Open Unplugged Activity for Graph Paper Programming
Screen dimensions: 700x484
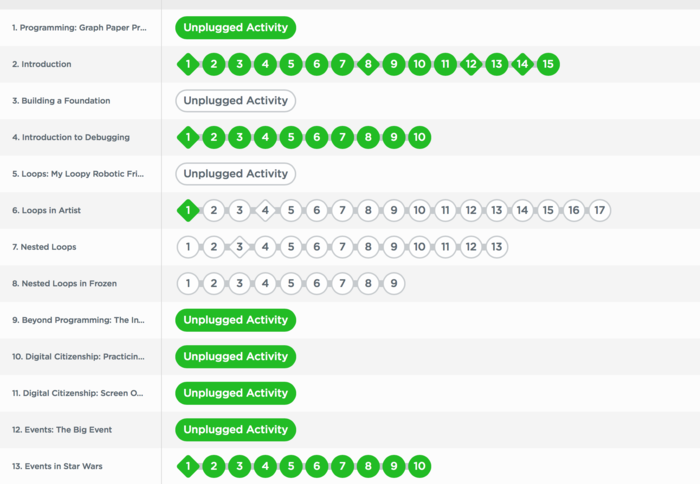235,28
